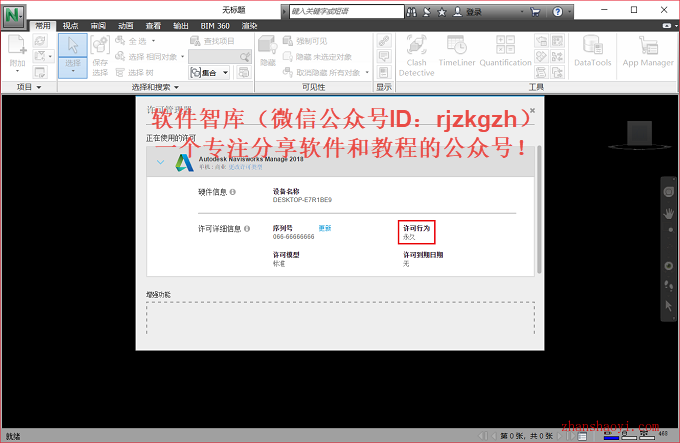Image resolution: width=680 pixels, height=443 pixels.
Task: Click the navigation bar select cursor tool
Action: tap(669, 306)
